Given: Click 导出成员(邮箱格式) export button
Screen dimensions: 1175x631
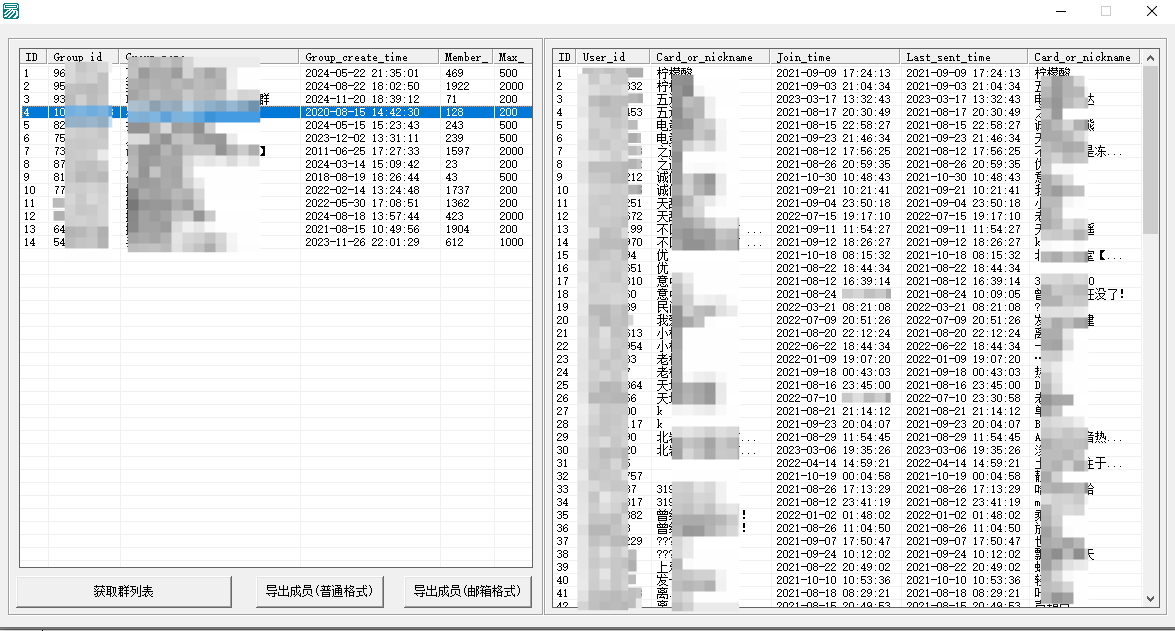Looking at the screenshot, I should tap(467, 591).
